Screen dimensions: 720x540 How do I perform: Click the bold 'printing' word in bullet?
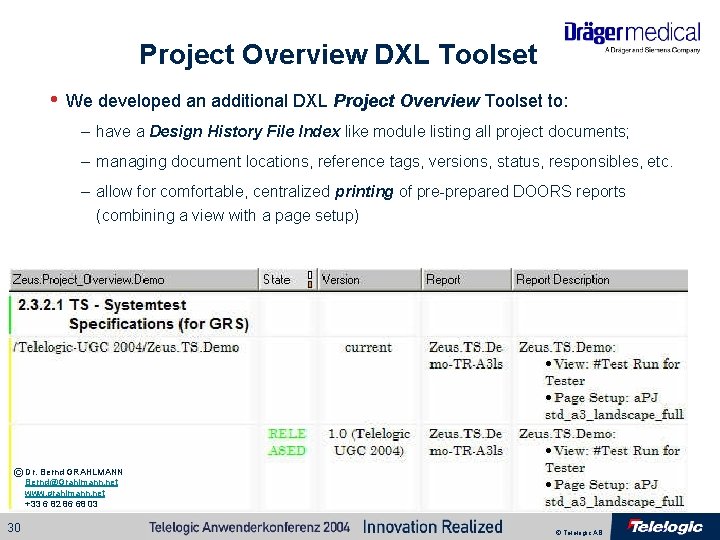[364, 191]
